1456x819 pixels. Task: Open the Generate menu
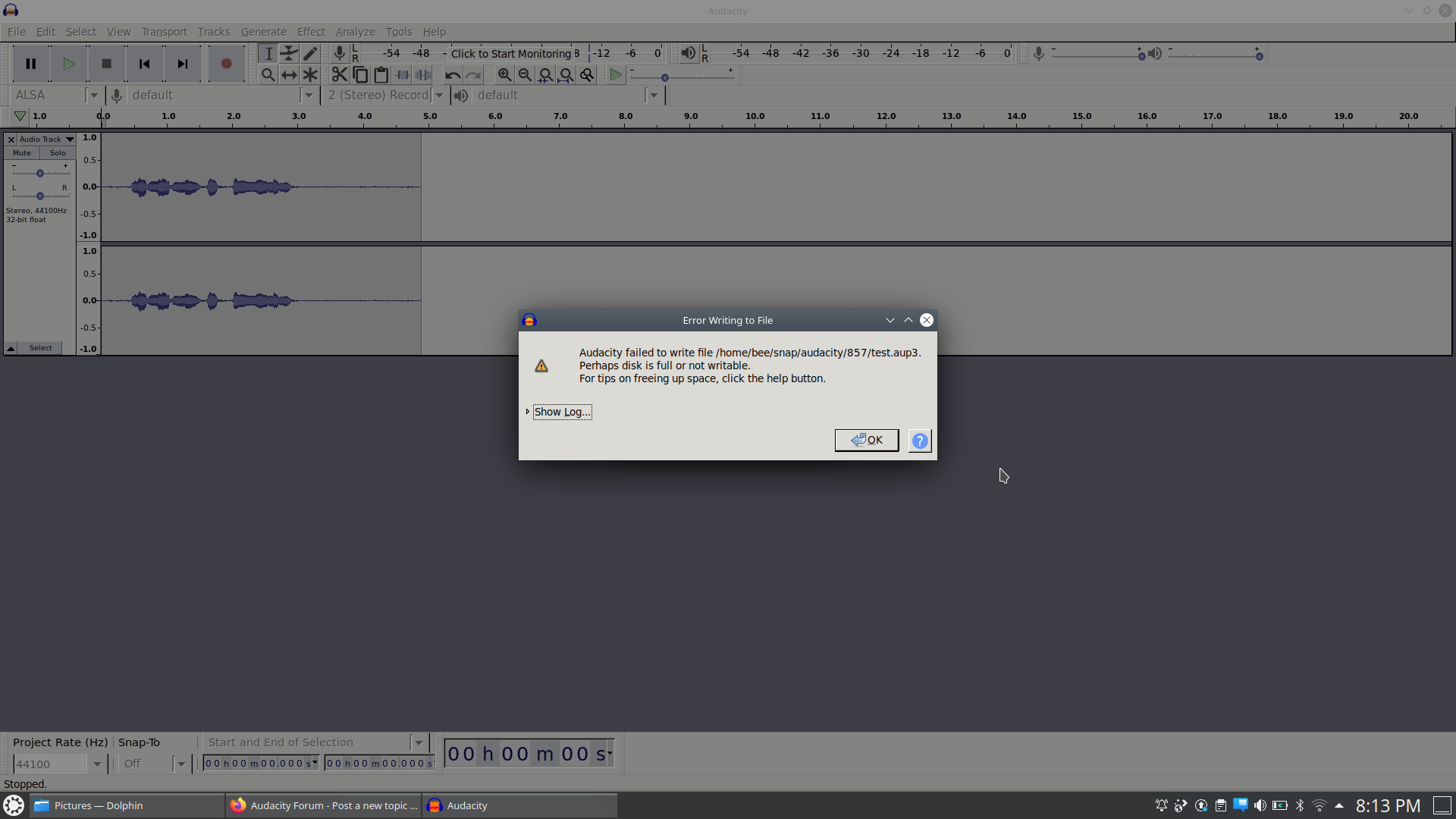263,31
